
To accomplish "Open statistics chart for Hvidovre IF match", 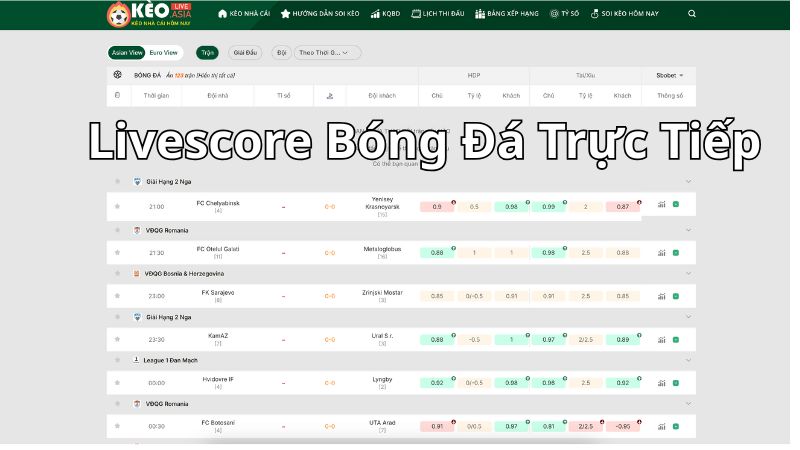I will pyautogui.click(x=662, y=383).
